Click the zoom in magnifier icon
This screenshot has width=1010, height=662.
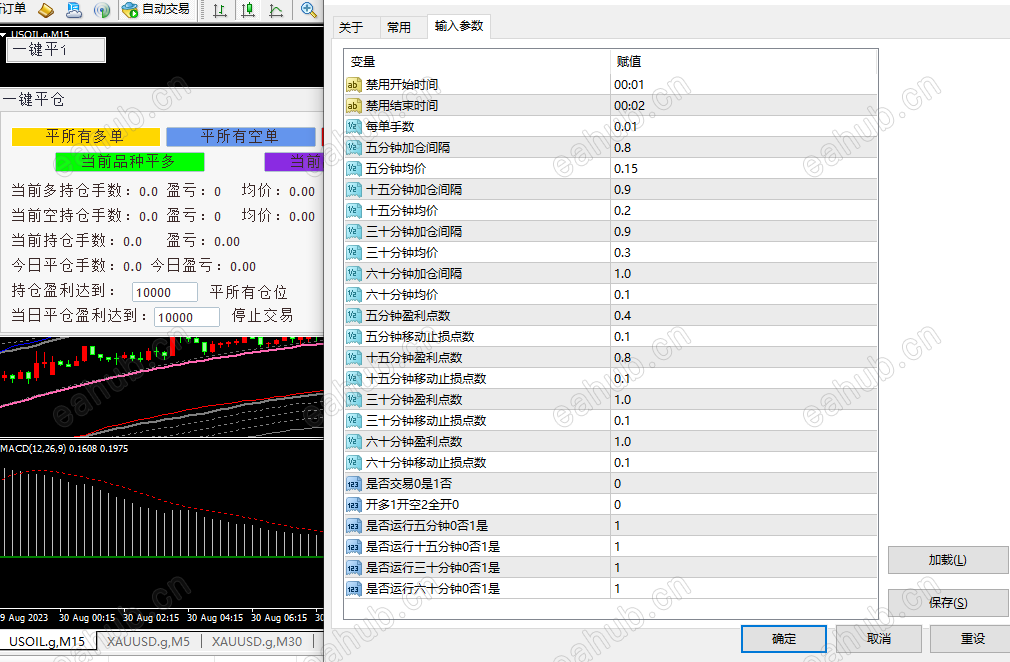(308, 10)
